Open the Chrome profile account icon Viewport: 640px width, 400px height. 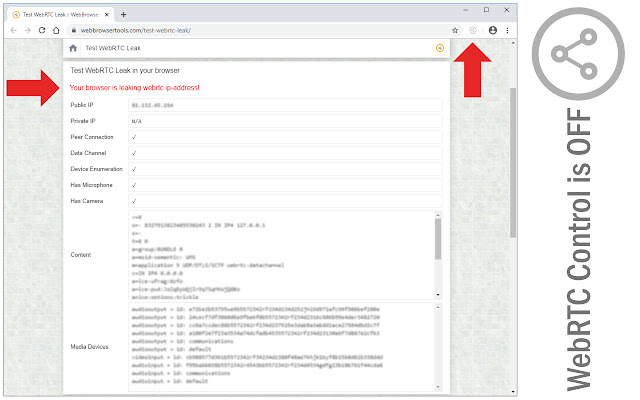[x=493, y=30]
